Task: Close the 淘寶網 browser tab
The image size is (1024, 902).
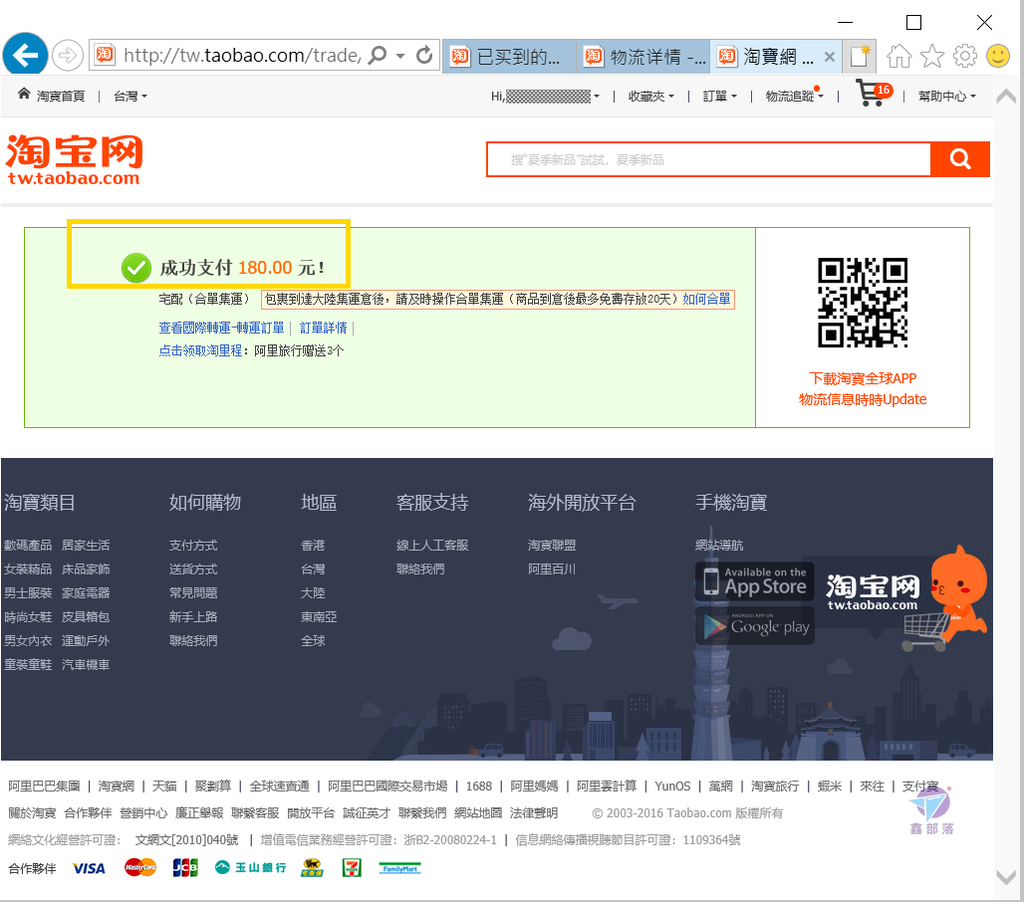Action: pyautogui.click(x=829, y=57)
